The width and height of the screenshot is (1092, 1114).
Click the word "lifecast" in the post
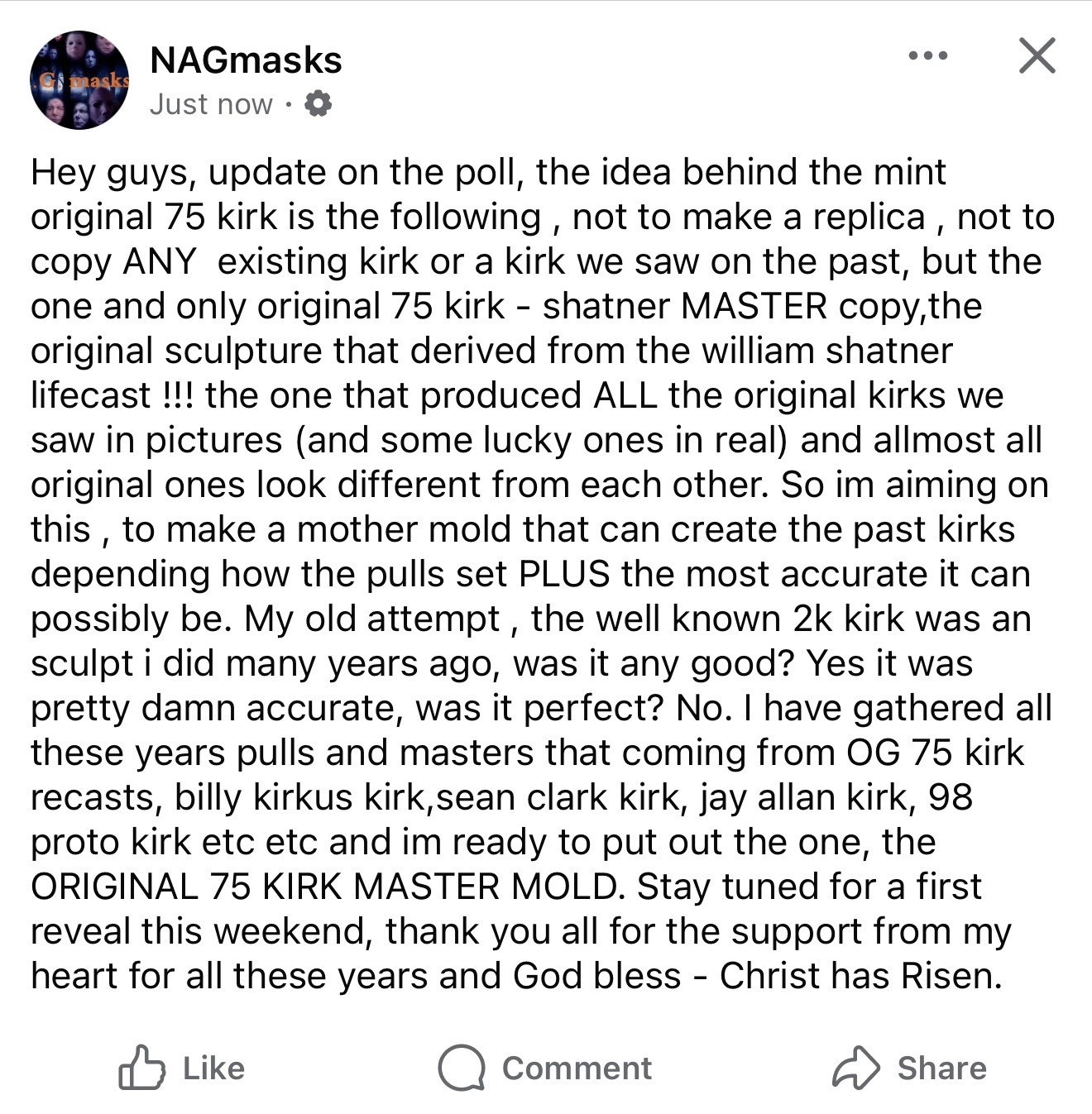[x=91, y=395]
